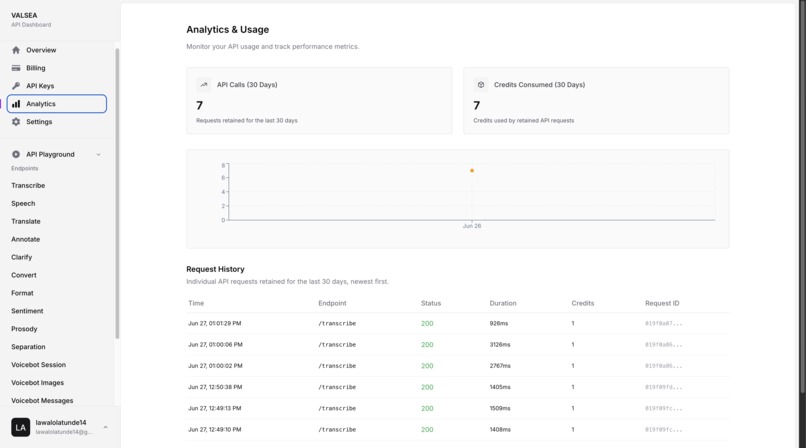Click the Status column header
806x448 pixels.
[431, 303]
